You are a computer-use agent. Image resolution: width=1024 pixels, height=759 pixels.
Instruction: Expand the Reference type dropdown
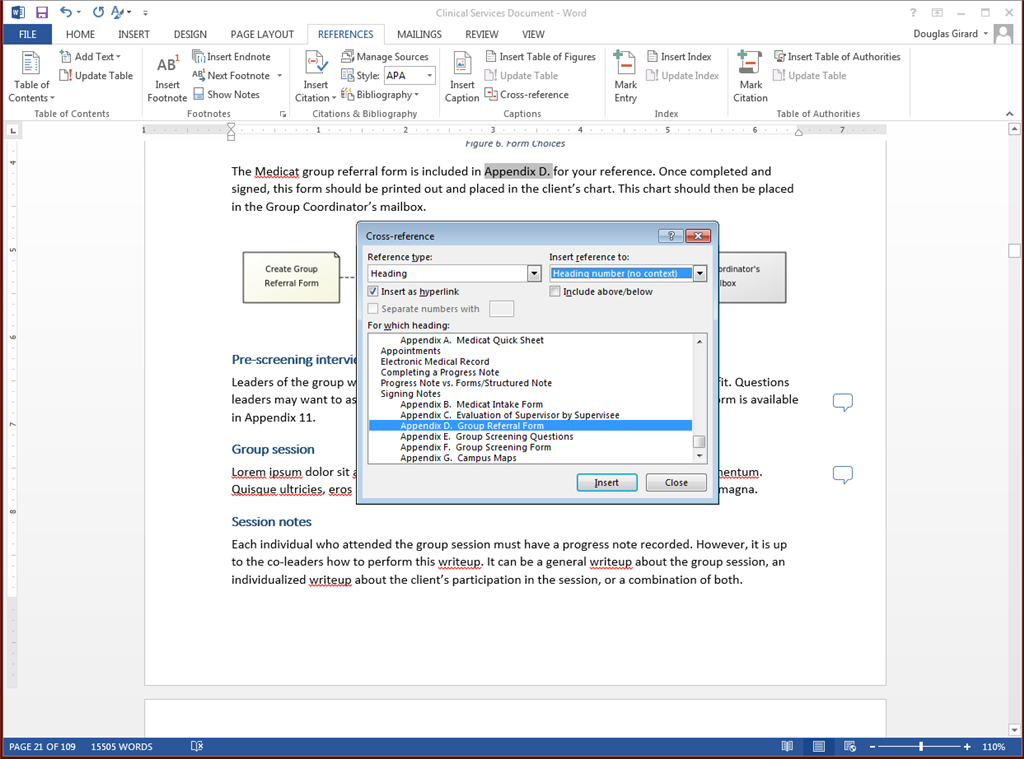pos(534,274)
